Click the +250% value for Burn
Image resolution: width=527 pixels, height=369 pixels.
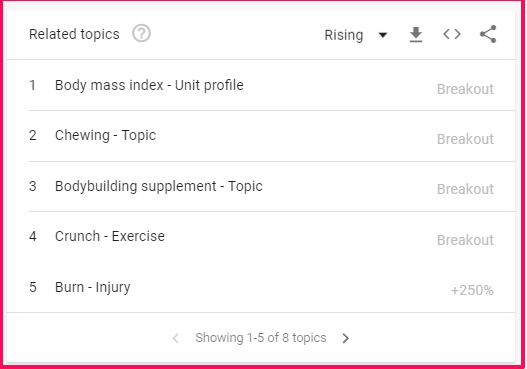point(472,290)
